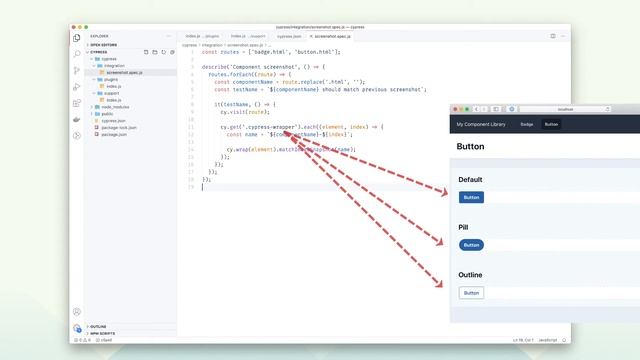Click the browser extension gear icon
The width and height of the screenshot is (640, 360).
coord(511,109)
